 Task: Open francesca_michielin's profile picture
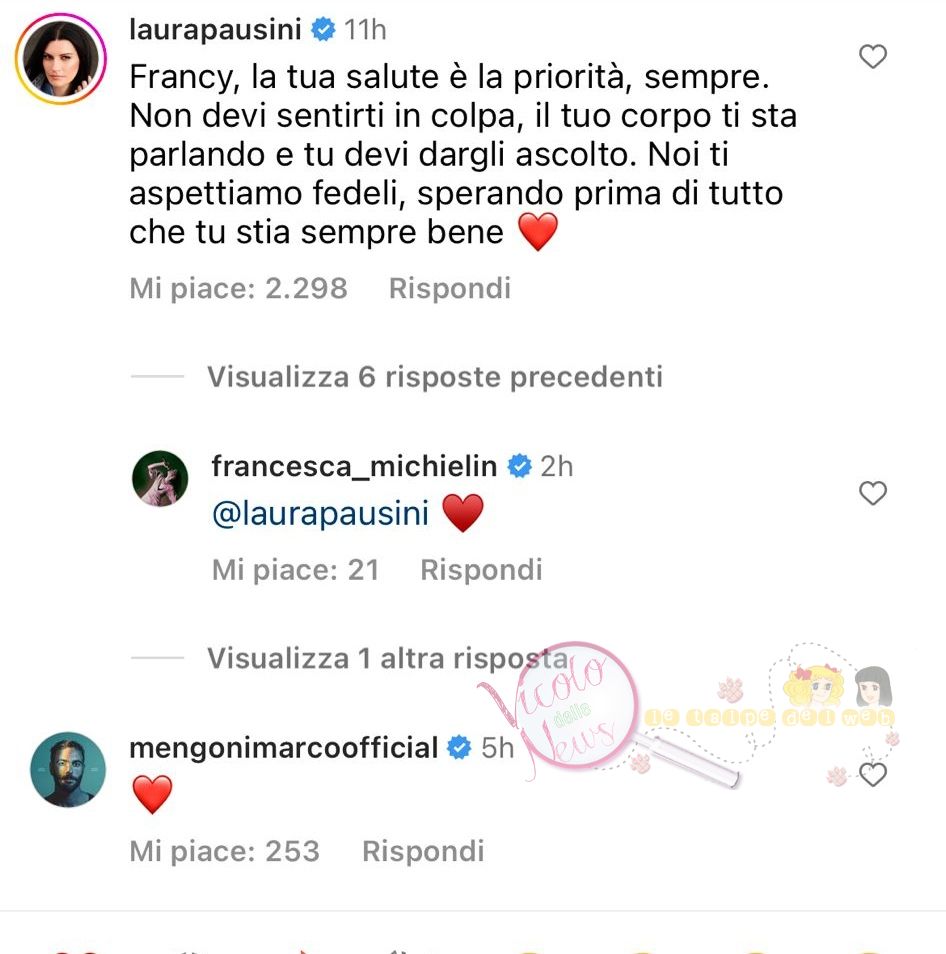pos(160,478)
